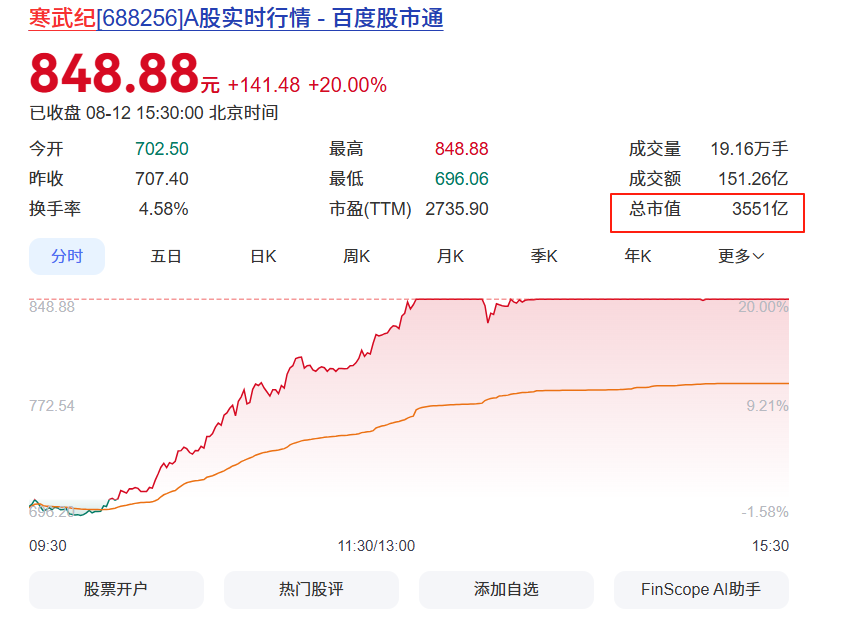Click the closing time text 已收盘 08-12 15:30:00

[117, 113]
